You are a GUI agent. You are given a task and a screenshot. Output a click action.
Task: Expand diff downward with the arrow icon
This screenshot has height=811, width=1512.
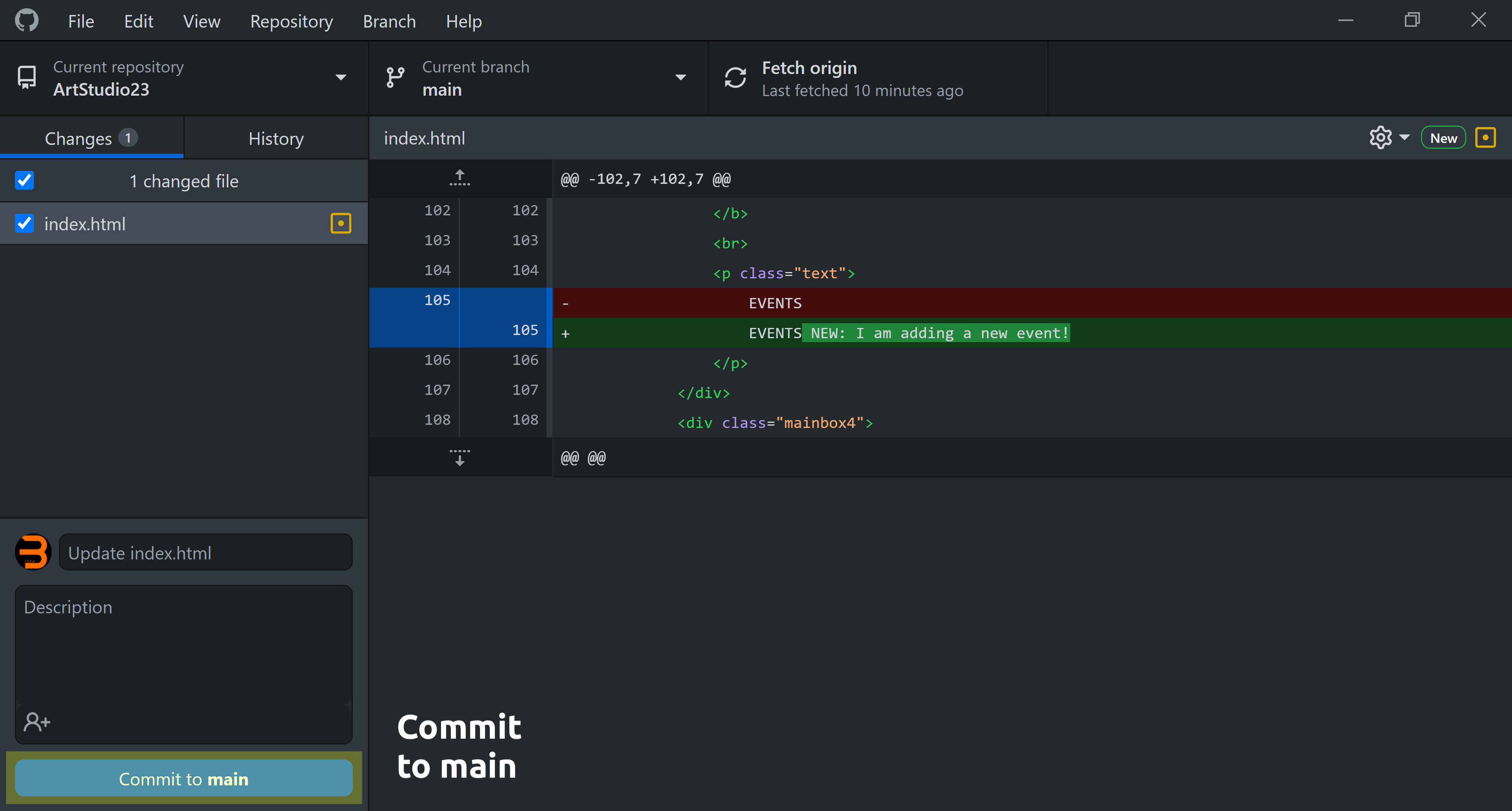pos(460,457)
